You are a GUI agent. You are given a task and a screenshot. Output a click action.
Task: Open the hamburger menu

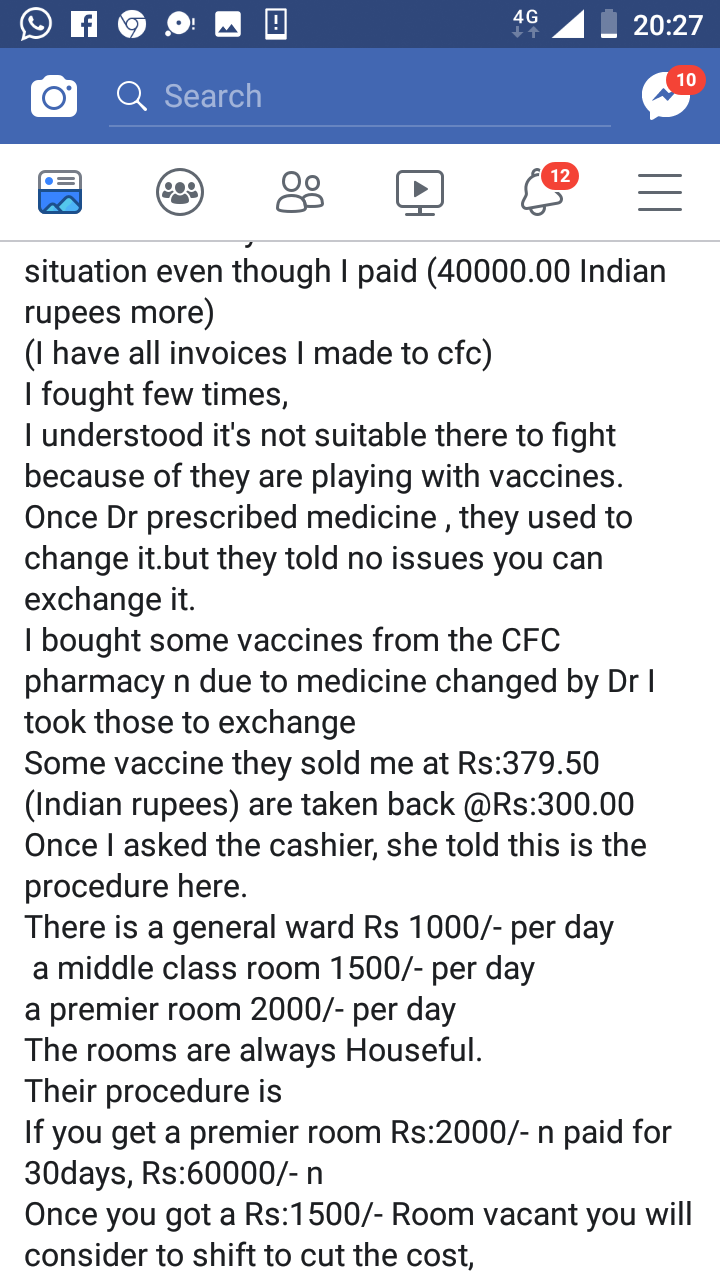point(660,192)
